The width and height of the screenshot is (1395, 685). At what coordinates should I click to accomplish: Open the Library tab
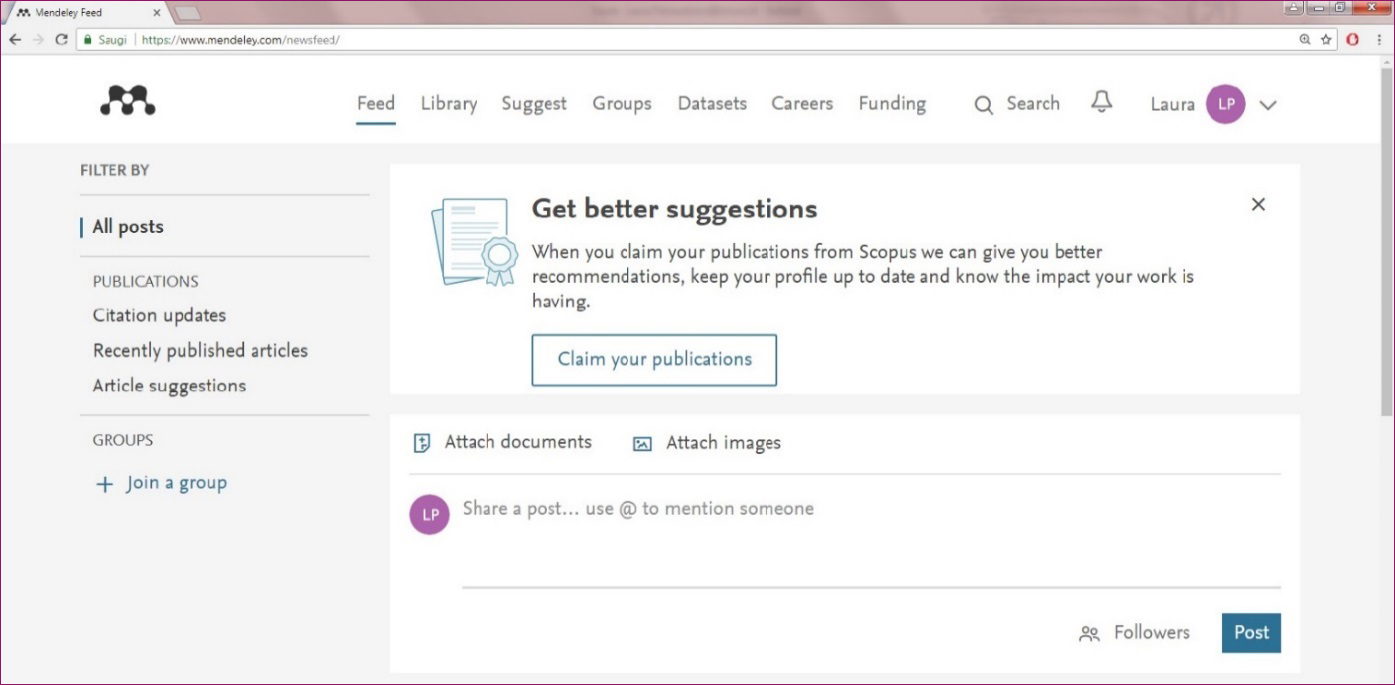coord(448,103)
